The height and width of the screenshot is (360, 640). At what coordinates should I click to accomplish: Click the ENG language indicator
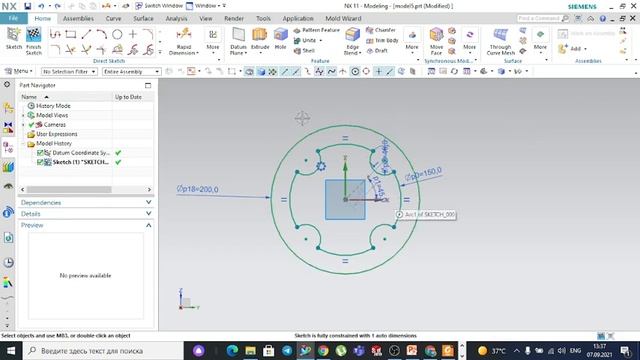click(x=576, y=351)
